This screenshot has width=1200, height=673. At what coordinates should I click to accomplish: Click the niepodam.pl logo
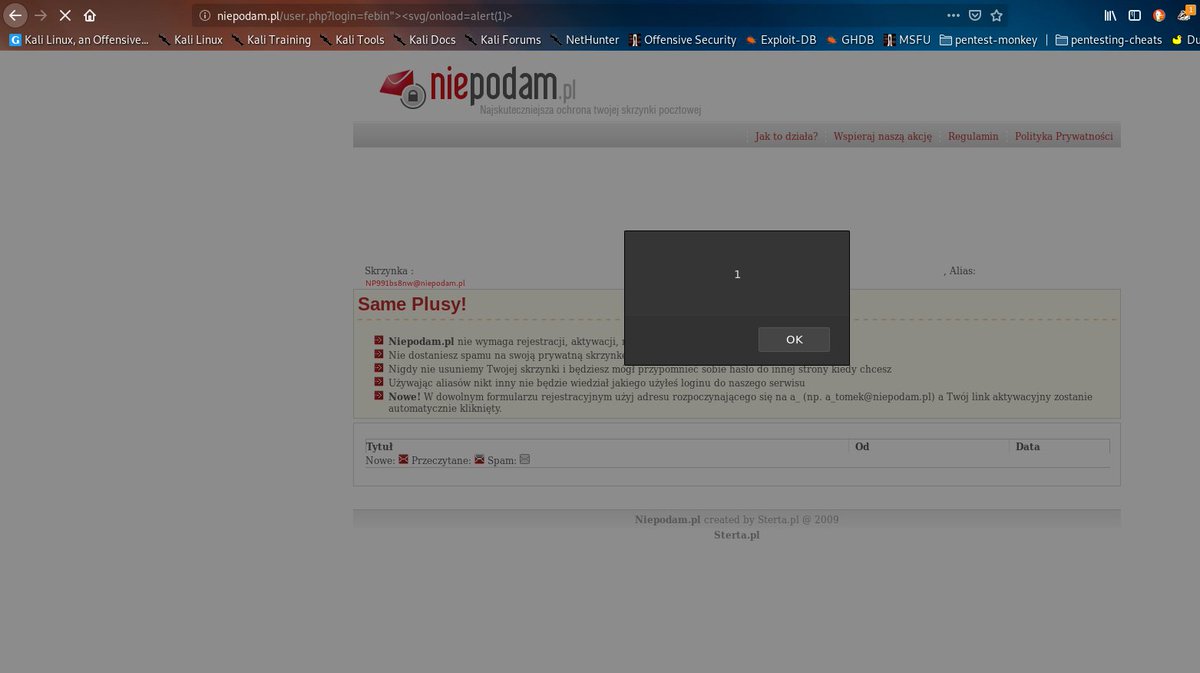pos(479,87)
